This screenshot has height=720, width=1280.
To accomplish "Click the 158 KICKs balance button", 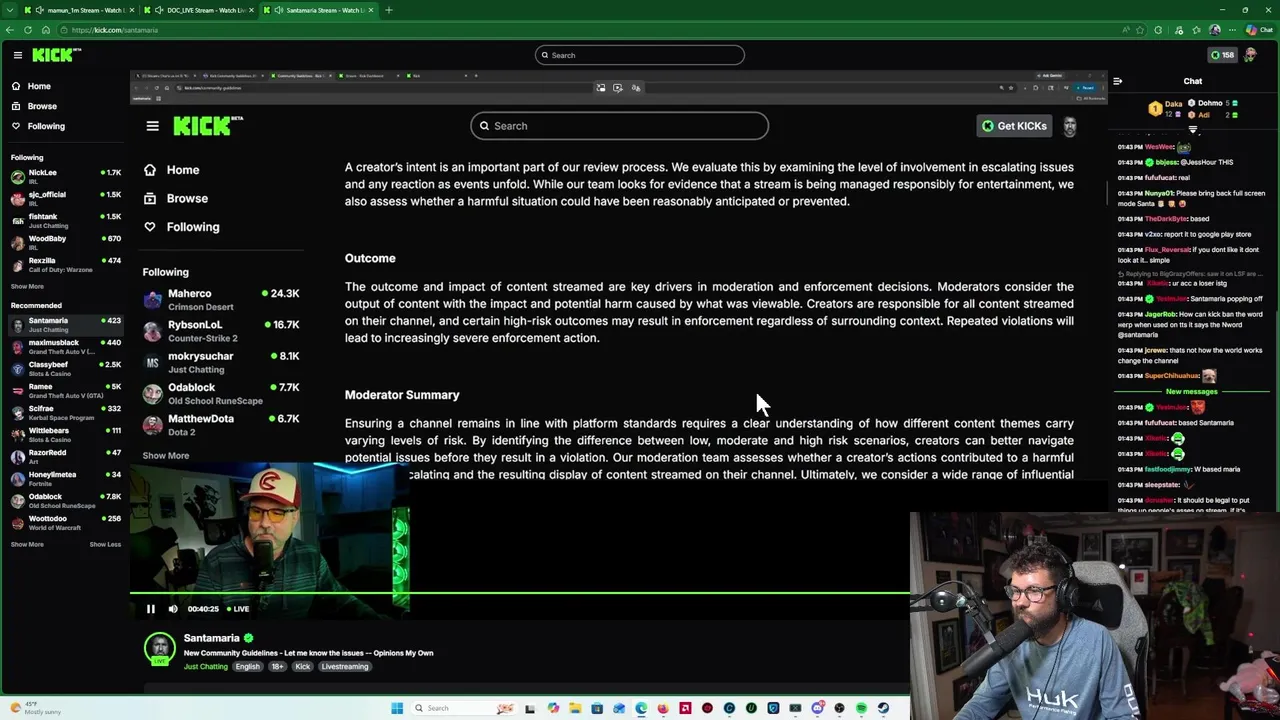I will pyautogui.click(x=1222, y=55).
